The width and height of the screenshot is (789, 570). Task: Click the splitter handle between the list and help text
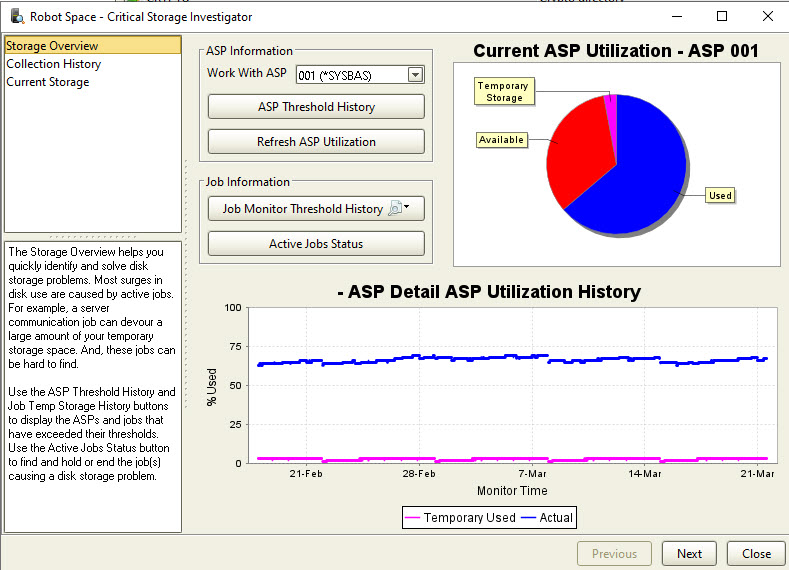(93, 236)
